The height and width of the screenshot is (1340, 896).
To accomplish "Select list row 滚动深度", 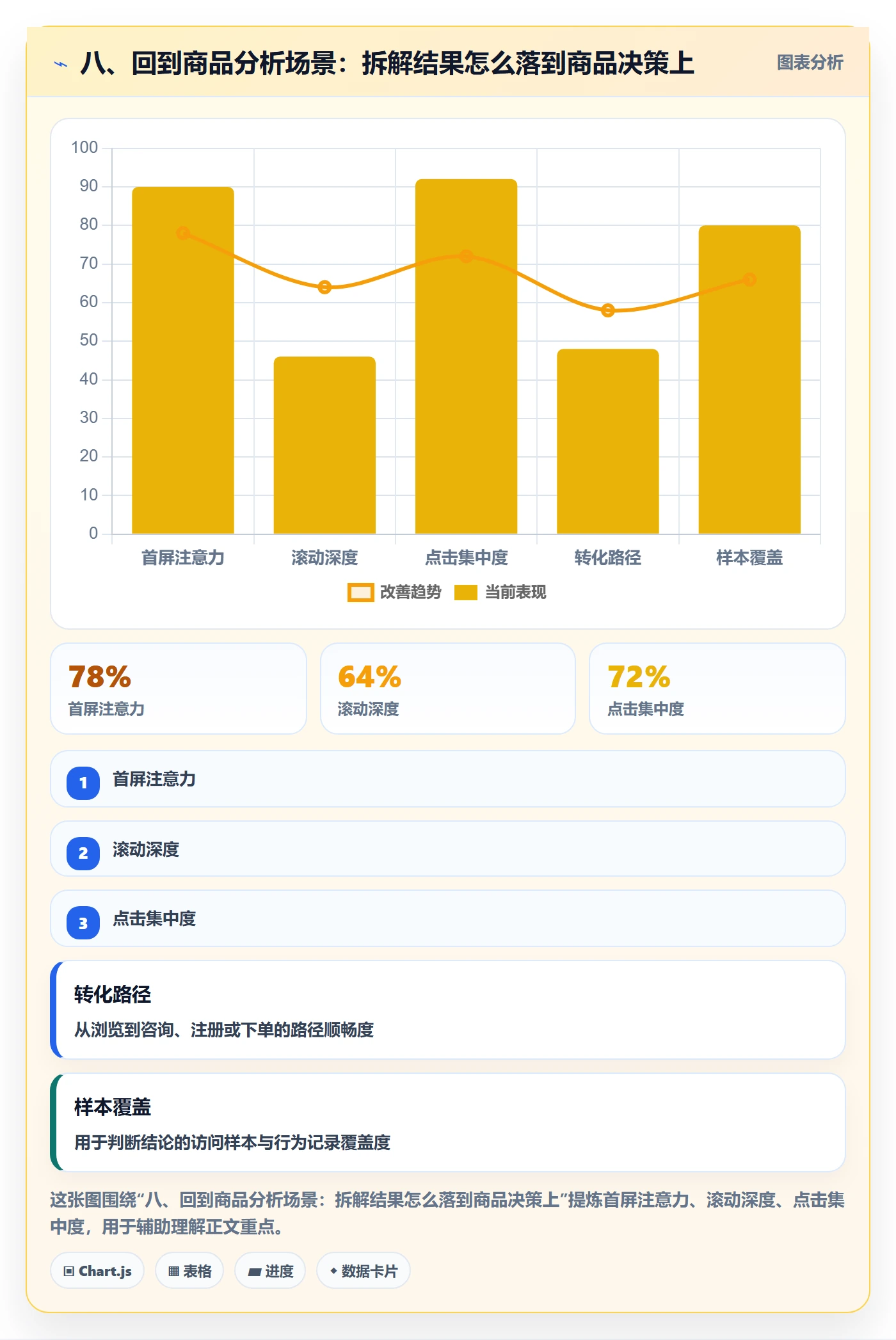I will (448, 849).
